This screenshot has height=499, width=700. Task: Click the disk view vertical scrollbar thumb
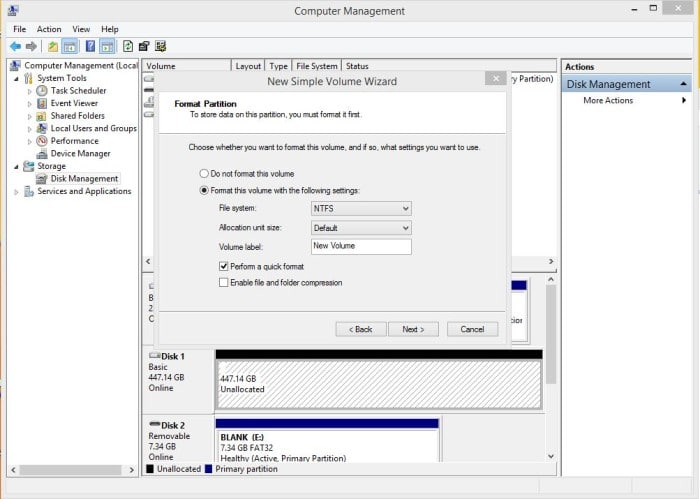[551, 334]
